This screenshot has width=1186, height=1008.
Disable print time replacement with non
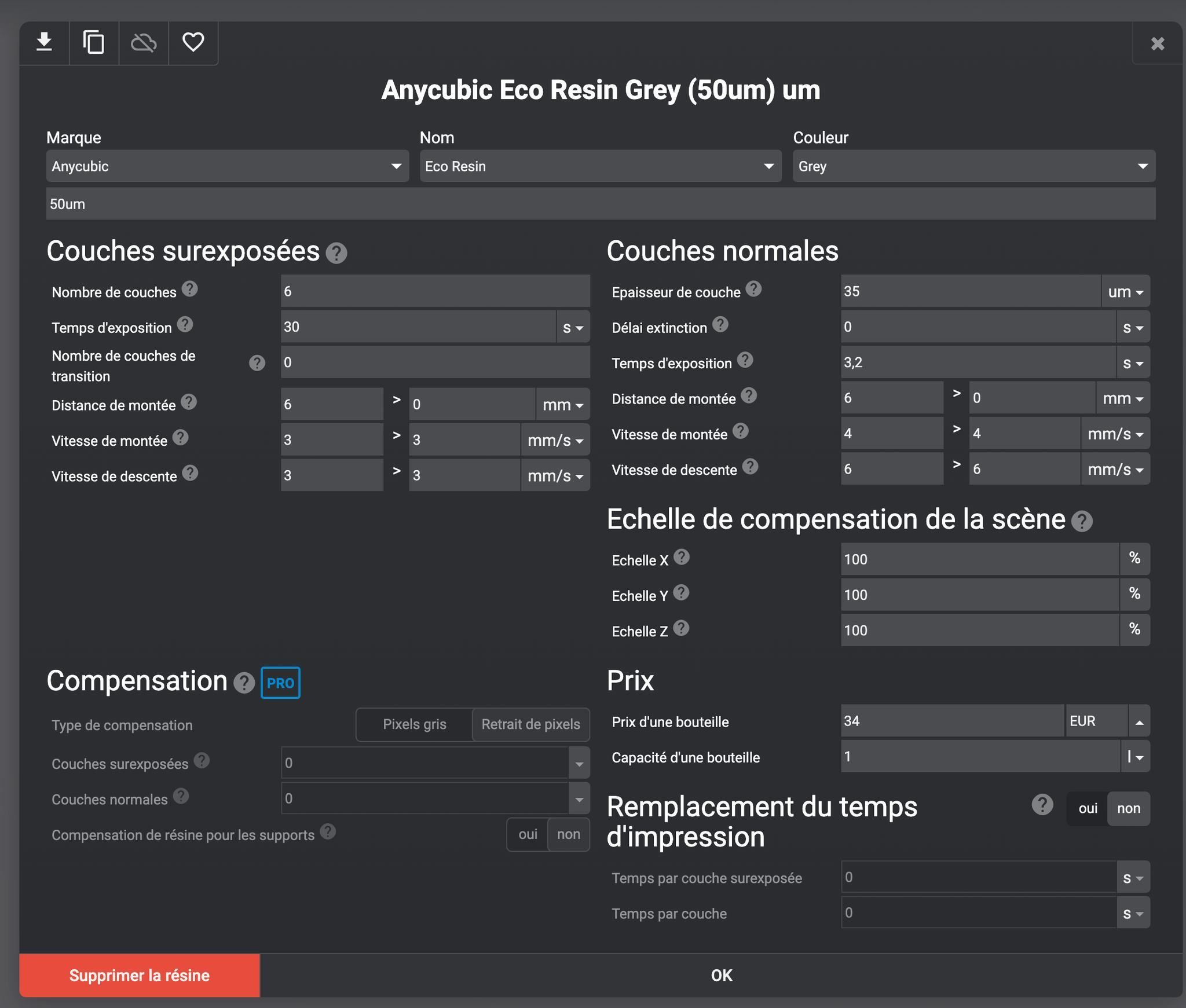(1129, 808)
